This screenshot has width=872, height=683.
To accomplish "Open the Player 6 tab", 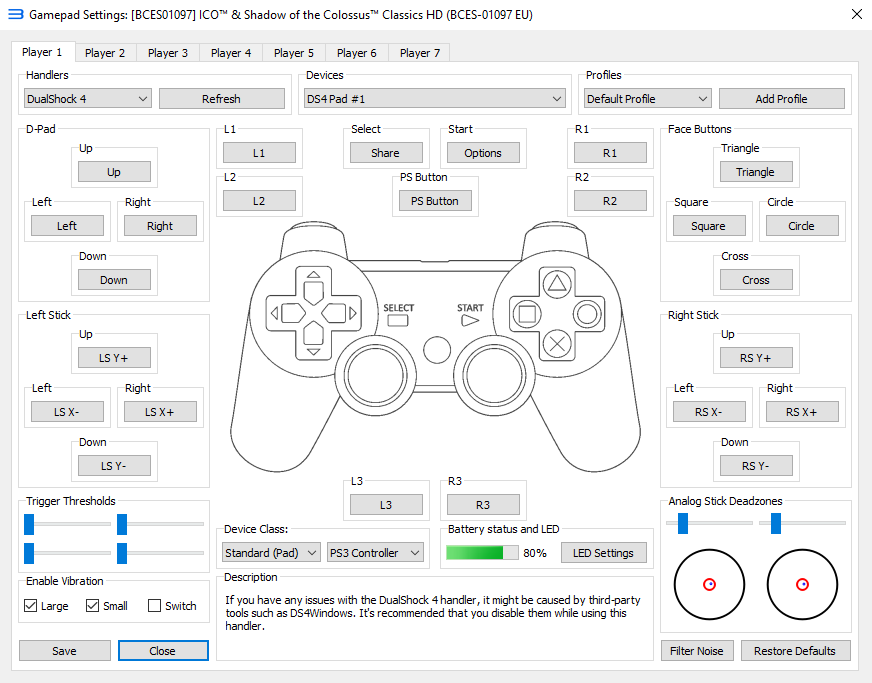I will (356, 53).
